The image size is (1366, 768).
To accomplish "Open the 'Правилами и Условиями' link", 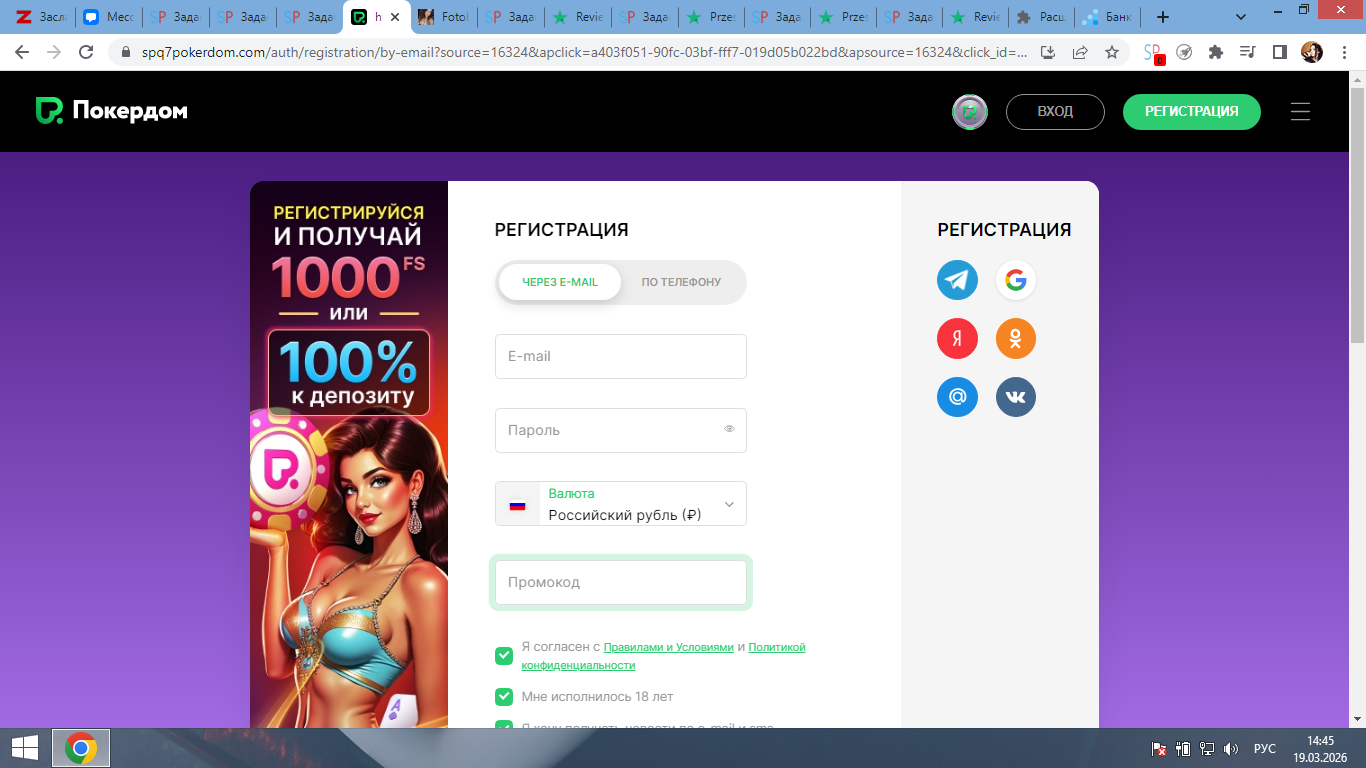I will click(668, 647).
